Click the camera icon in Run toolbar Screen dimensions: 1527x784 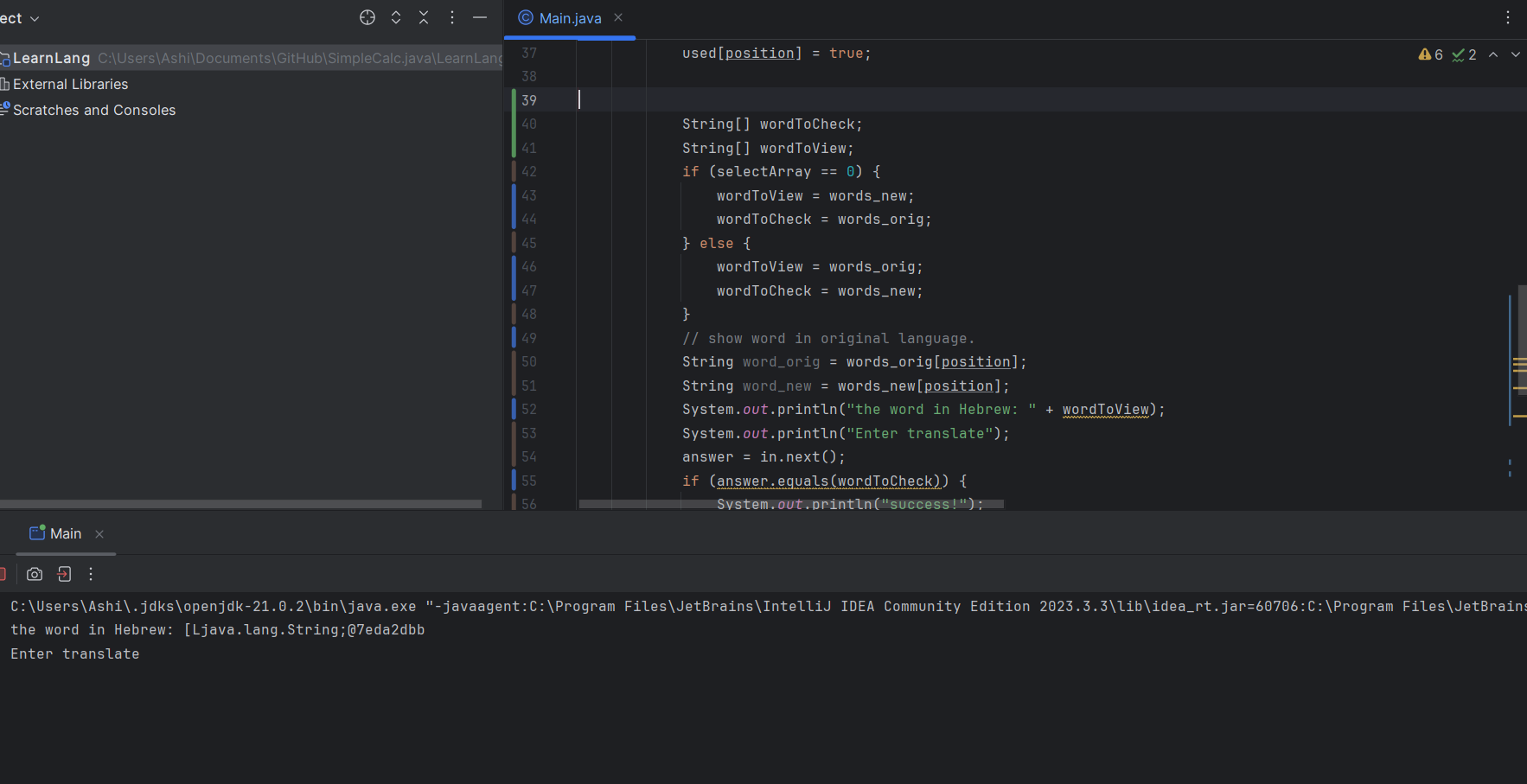tap(35, 574)
